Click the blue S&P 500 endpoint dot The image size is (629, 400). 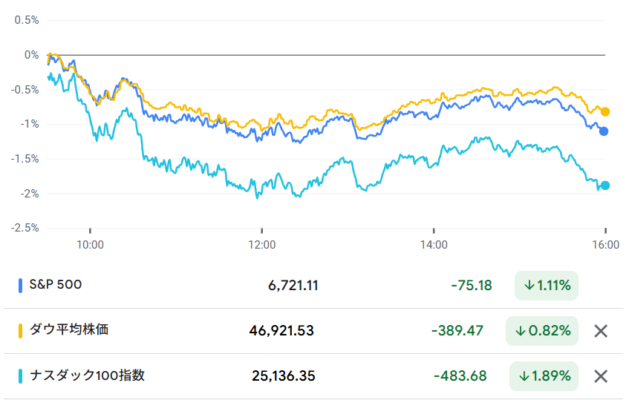point(603,131)
